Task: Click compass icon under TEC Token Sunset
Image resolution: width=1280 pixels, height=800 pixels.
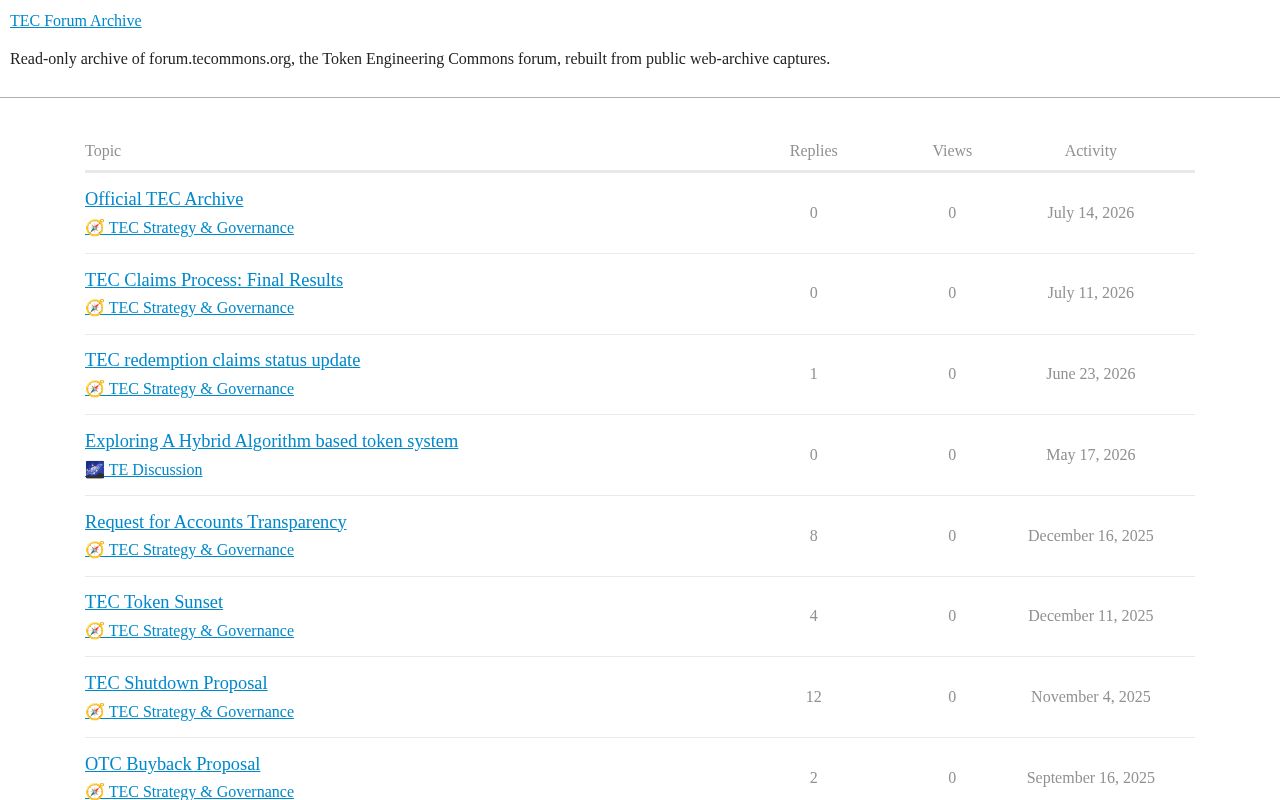Action: coord(95,631)
